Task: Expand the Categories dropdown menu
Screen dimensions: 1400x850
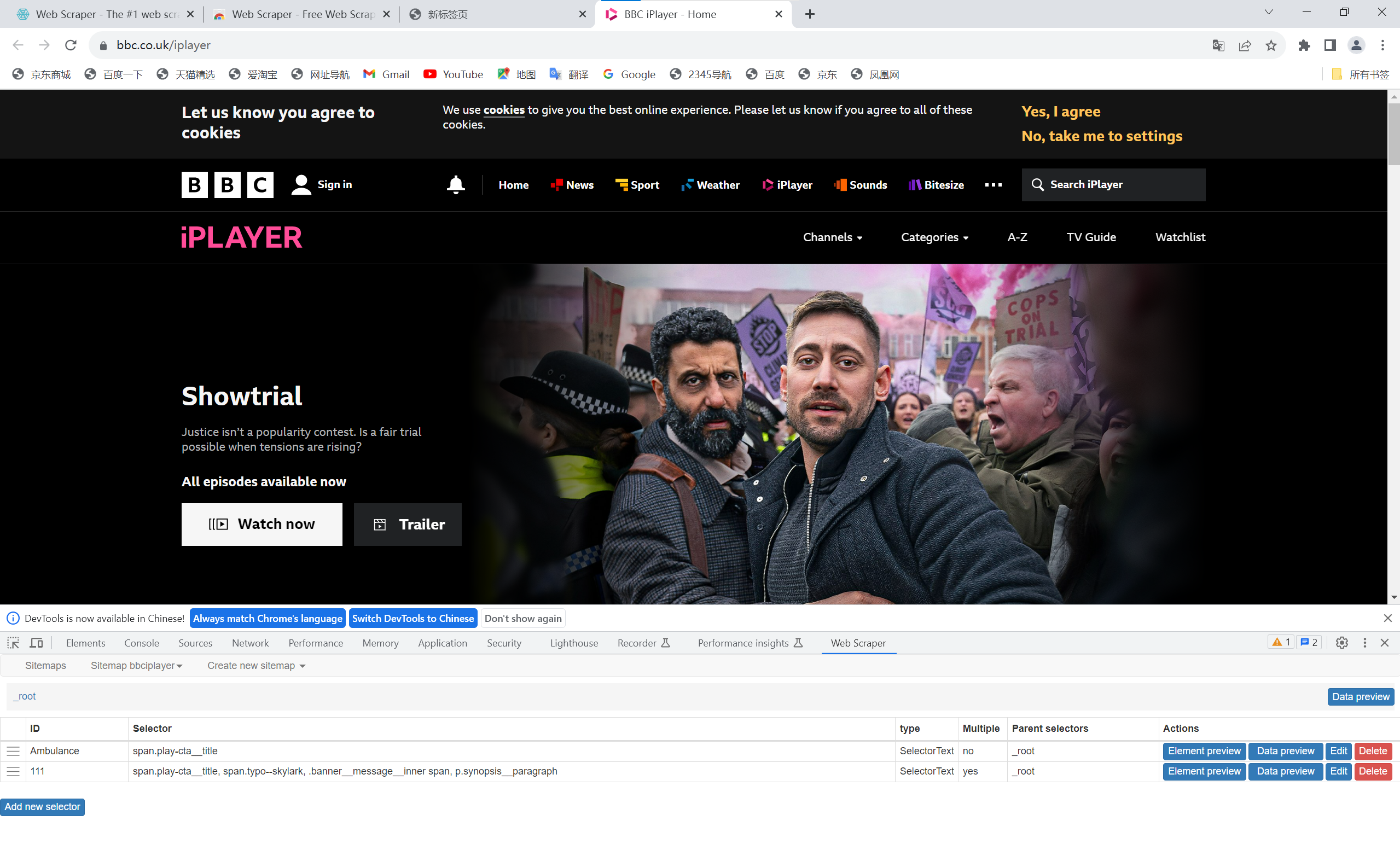Action: [934, 237]
